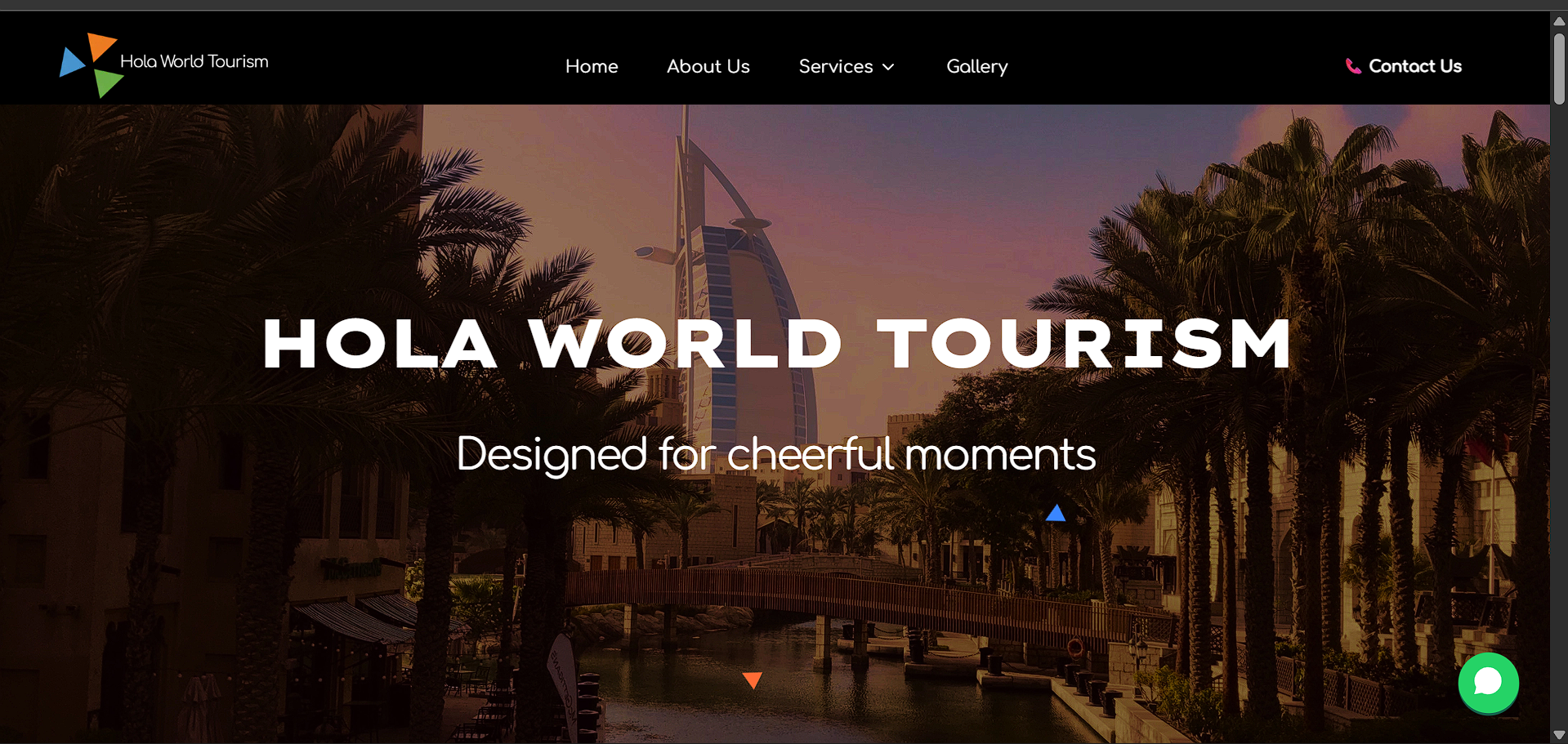The height and width of the screenshot is (744, 1568).
Task: Expand the Services dropdown chevron
Action: 888,67
